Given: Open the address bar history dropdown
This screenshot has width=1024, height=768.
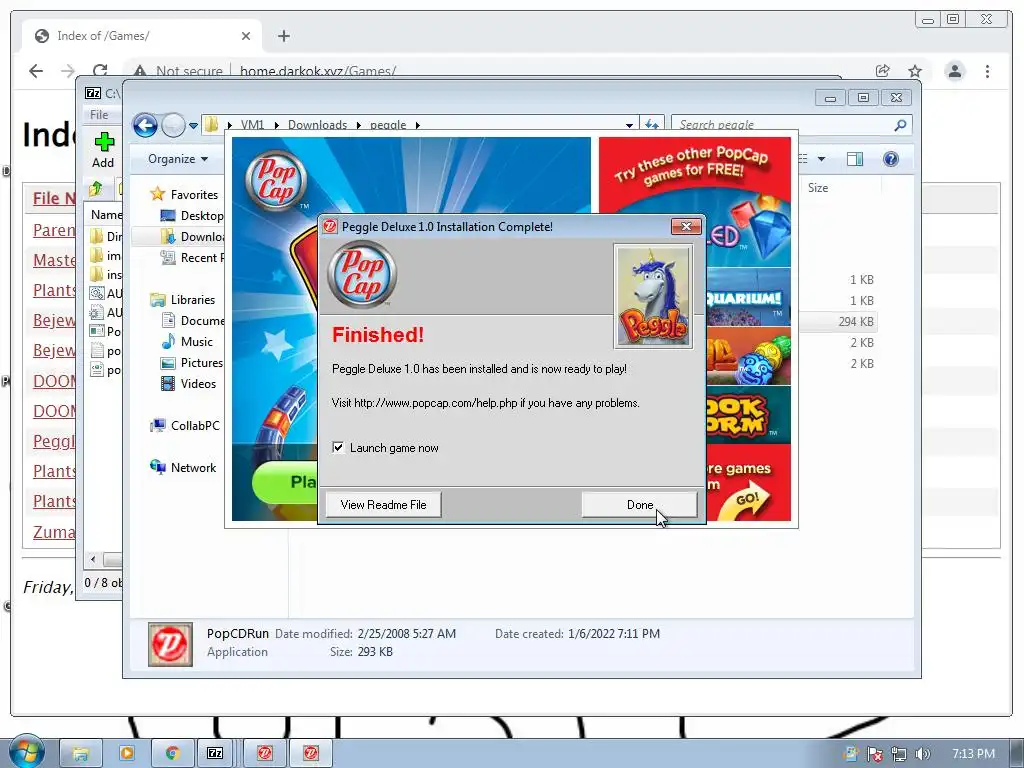Looking at the screenshot, I should click(629, 125).
